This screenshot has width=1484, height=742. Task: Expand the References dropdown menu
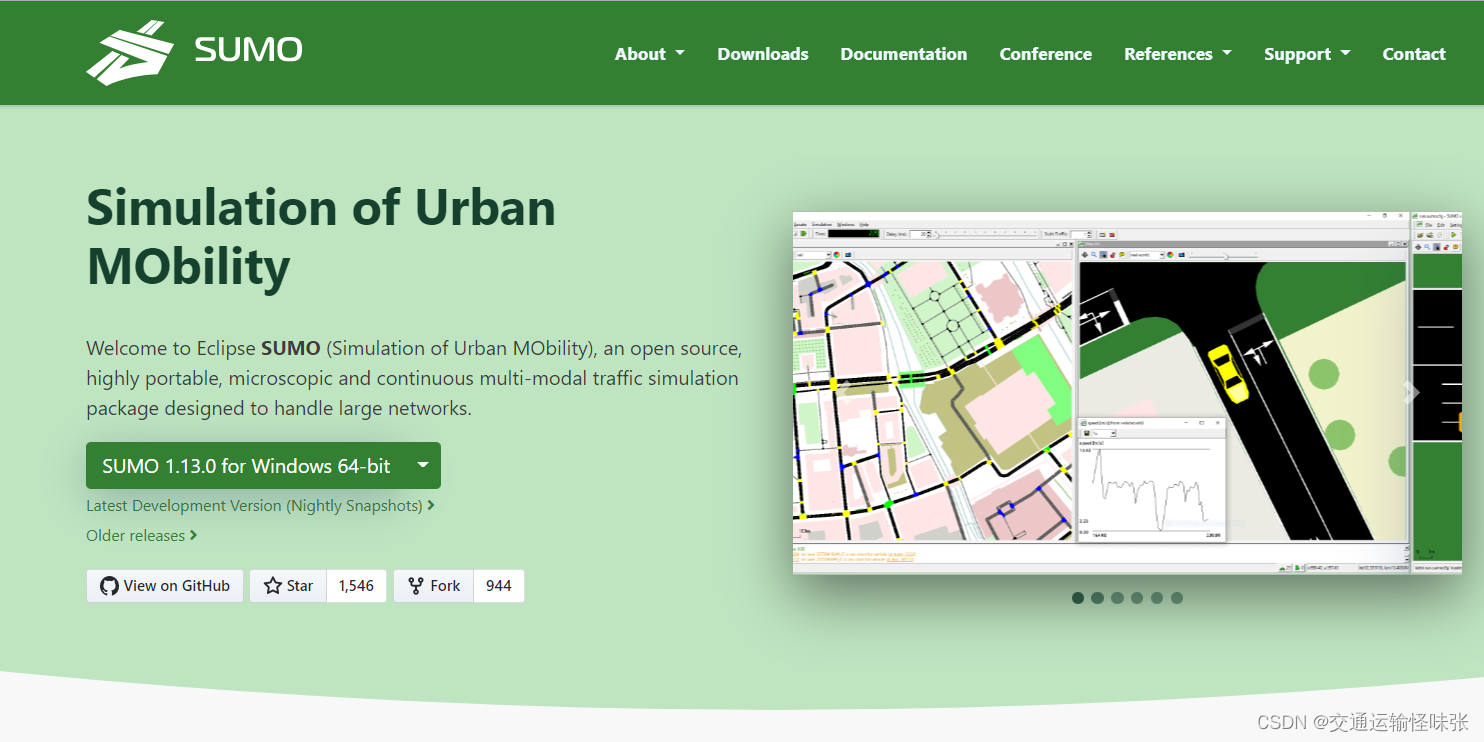1178,54
